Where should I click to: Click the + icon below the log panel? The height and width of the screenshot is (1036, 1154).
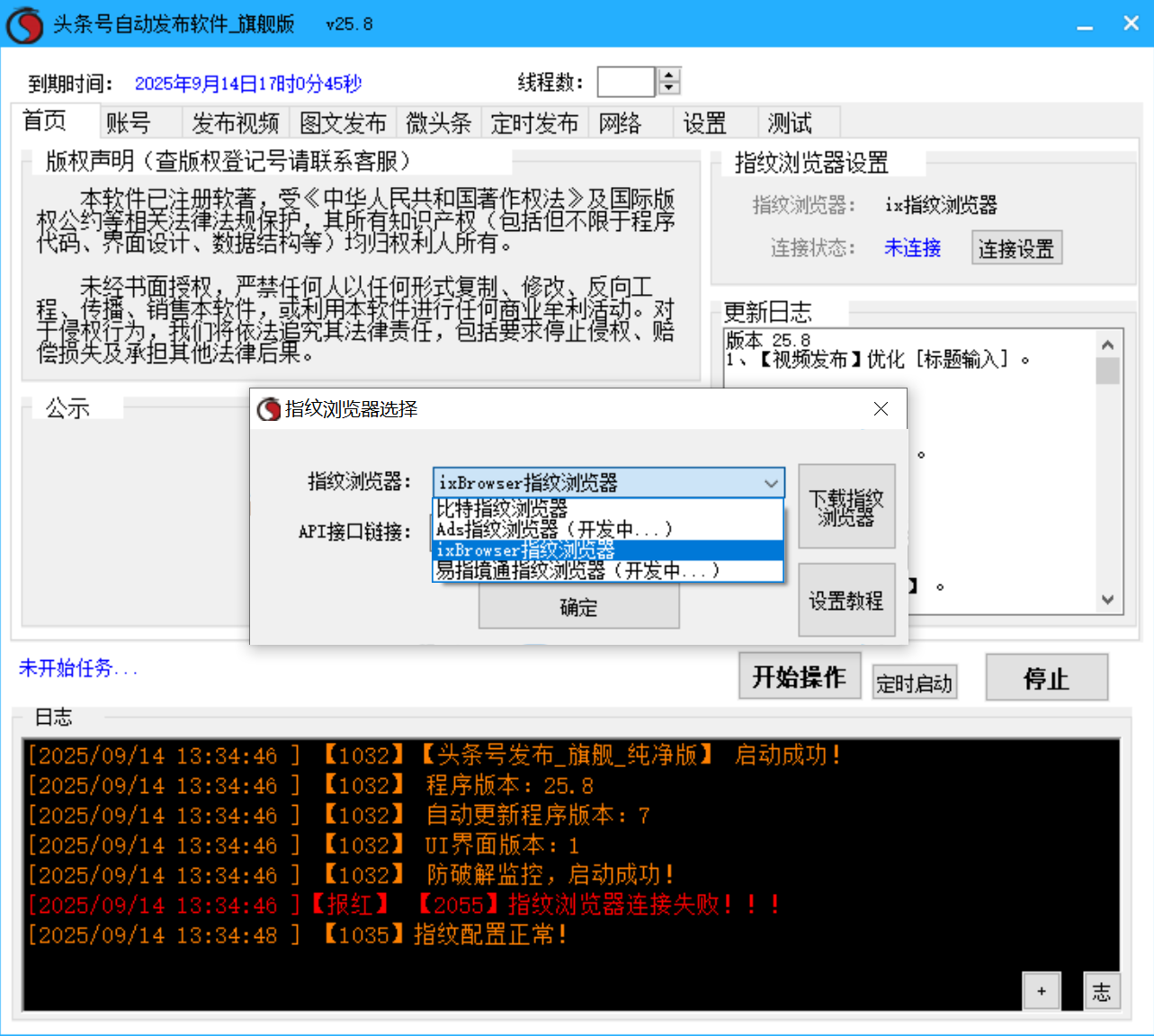point(1042,990)
